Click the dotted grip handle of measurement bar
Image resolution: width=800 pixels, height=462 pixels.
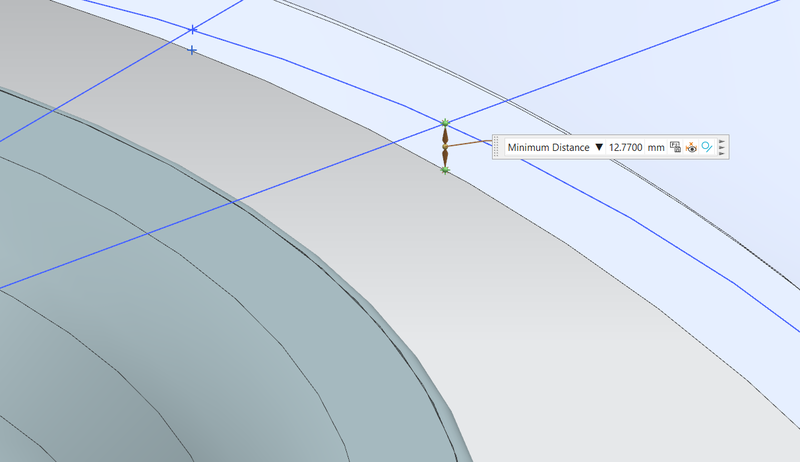point(498,147)
